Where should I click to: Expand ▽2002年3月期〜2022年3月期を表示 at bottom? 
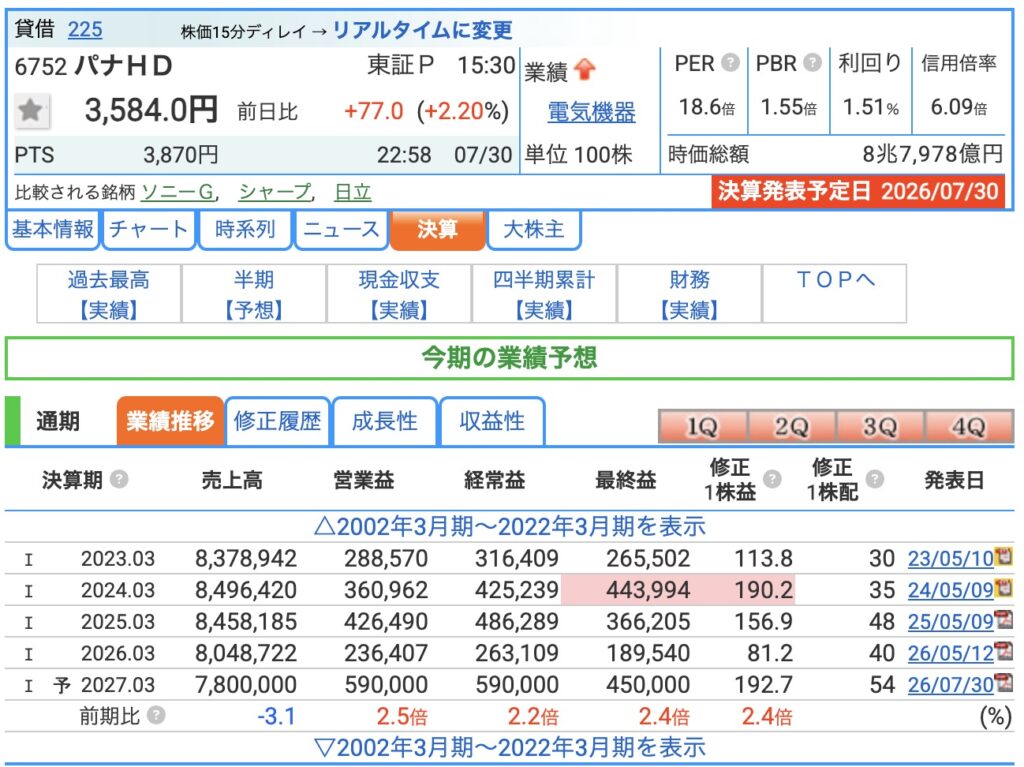[509, 747]
